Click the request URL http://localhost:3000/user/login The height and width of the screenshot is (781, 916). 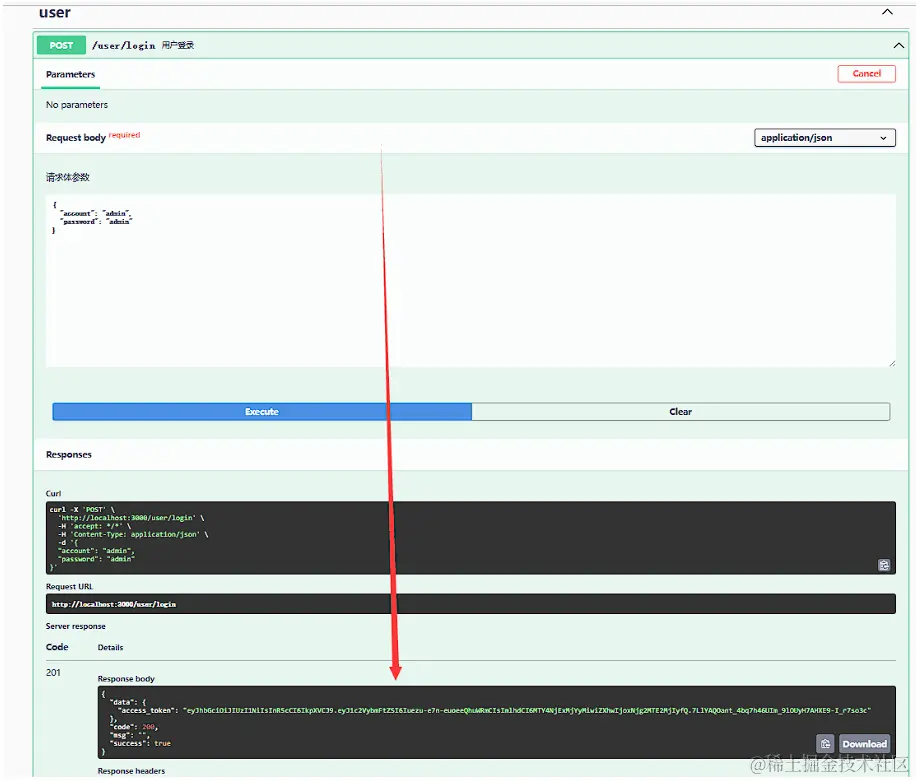114,604
